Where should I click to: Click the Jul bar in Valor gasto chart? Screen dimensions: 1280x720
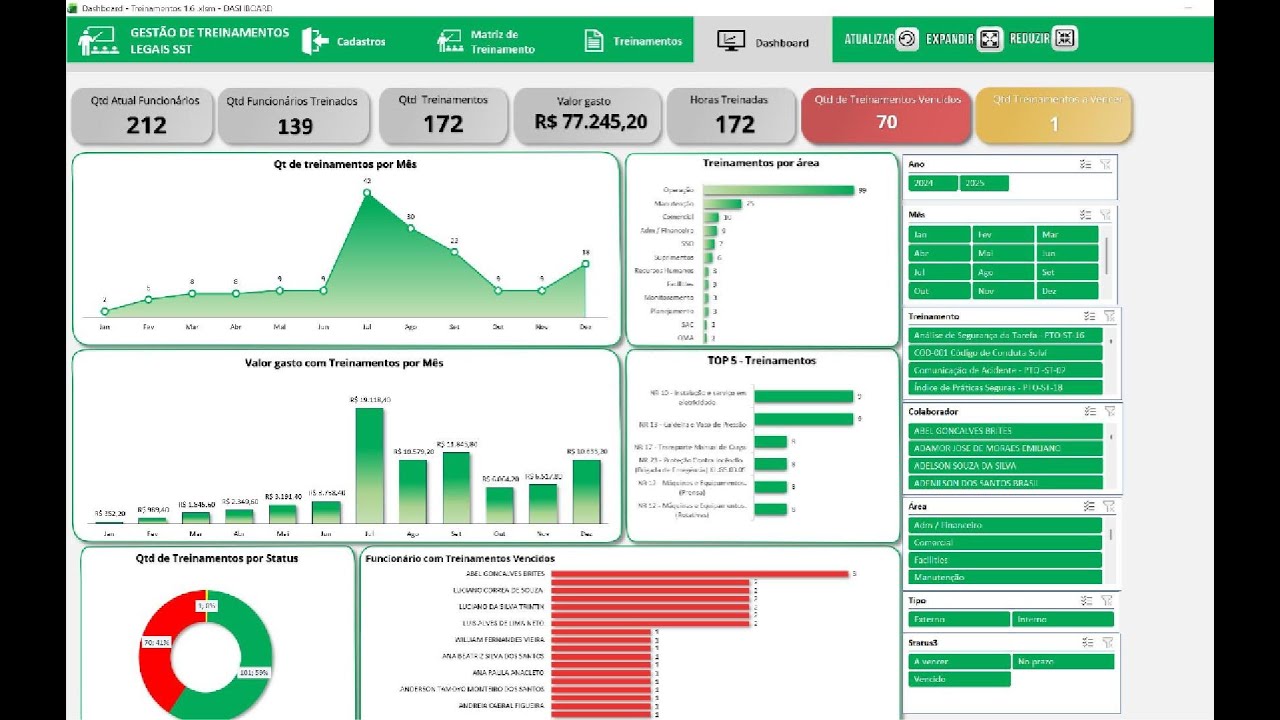(369, 465)
